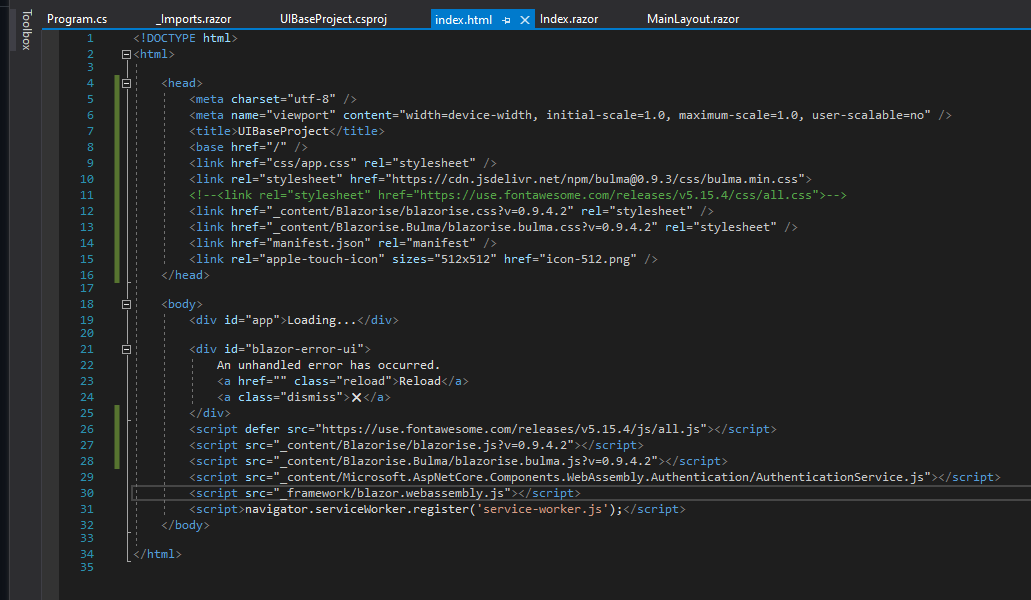The image size is (1031, 600).
Task: Click line number 30 in the margin
Action: click(87, 493)
